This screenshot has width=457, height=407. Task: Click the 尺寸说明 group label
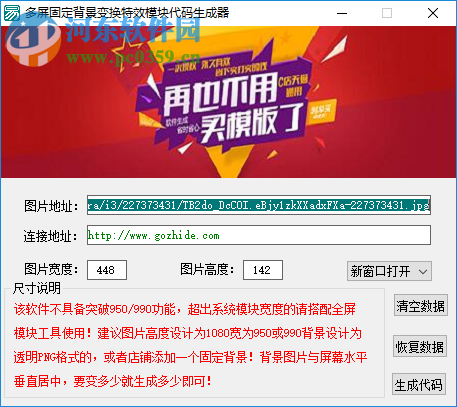tap(37, 288)
